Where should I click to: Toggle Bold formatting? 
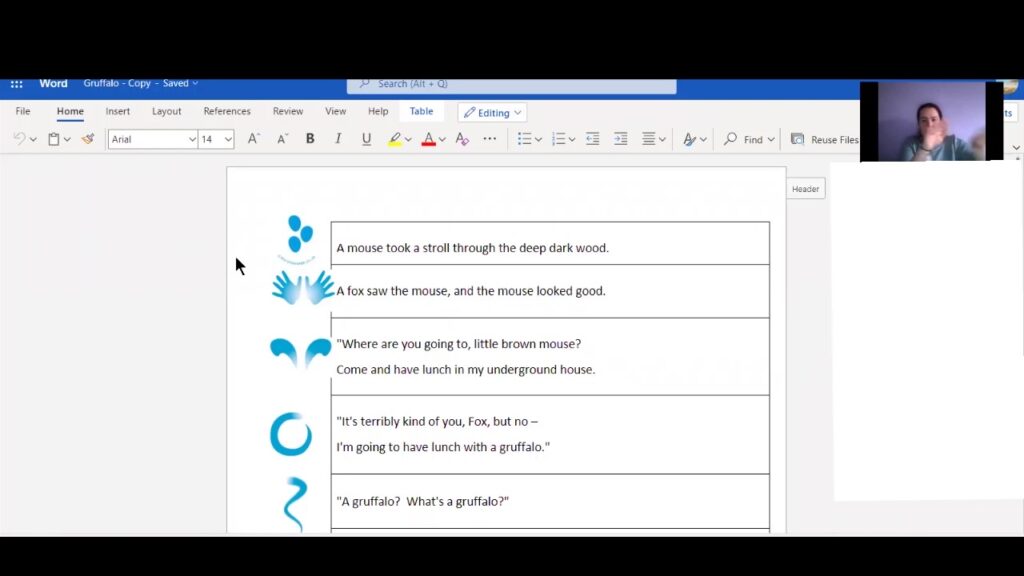[x=310, y=138]
